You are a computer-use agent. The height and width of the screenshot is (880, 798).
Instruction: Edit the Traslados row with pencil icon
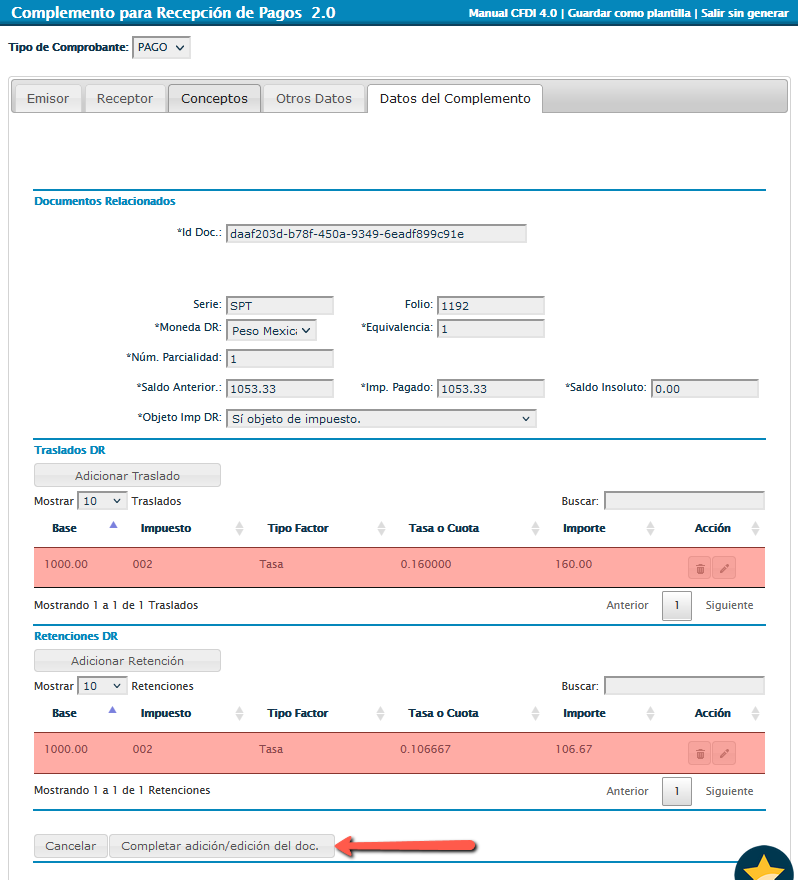725,568
